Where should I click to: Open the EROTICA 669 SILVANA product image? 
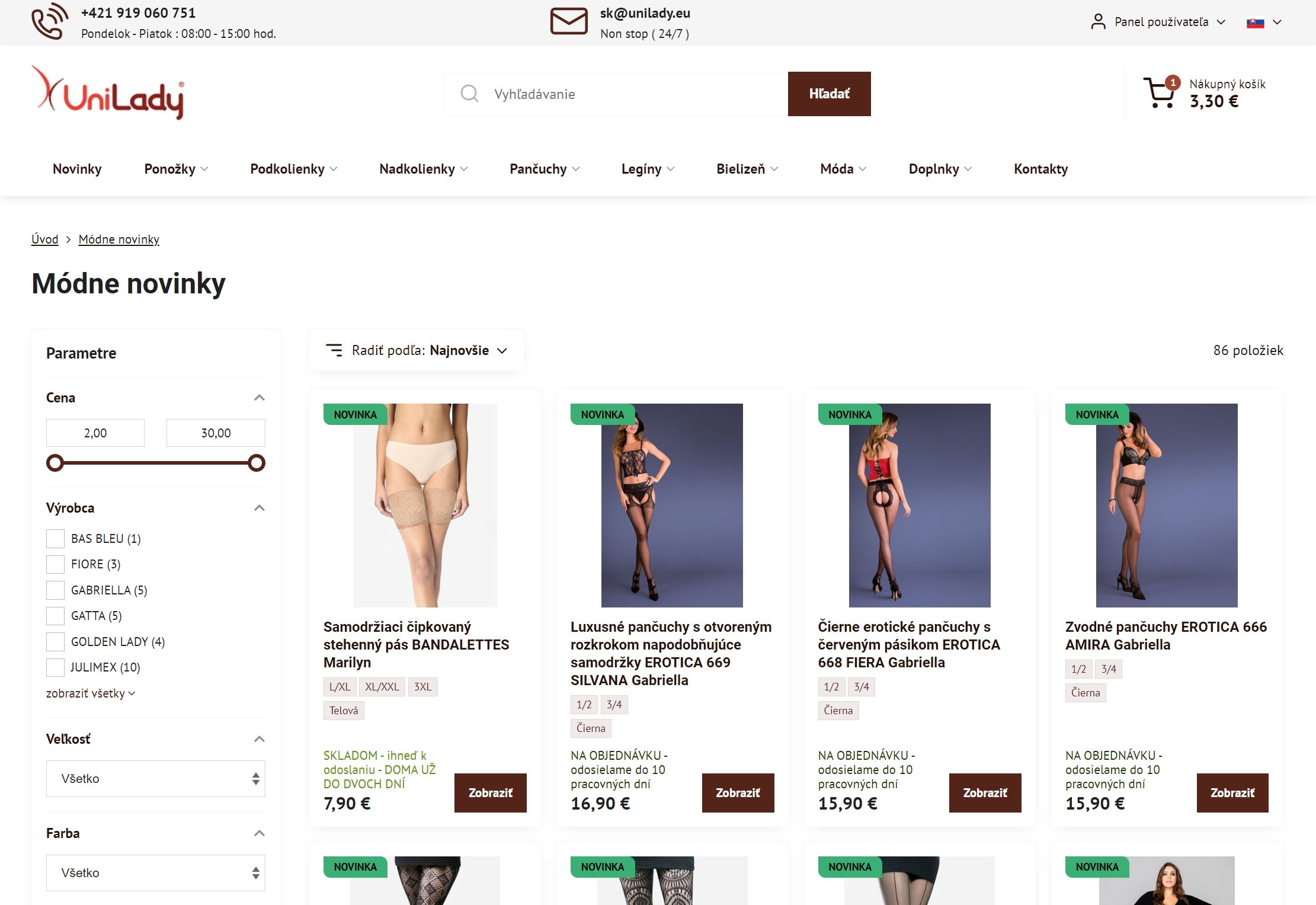pos(672,506)
